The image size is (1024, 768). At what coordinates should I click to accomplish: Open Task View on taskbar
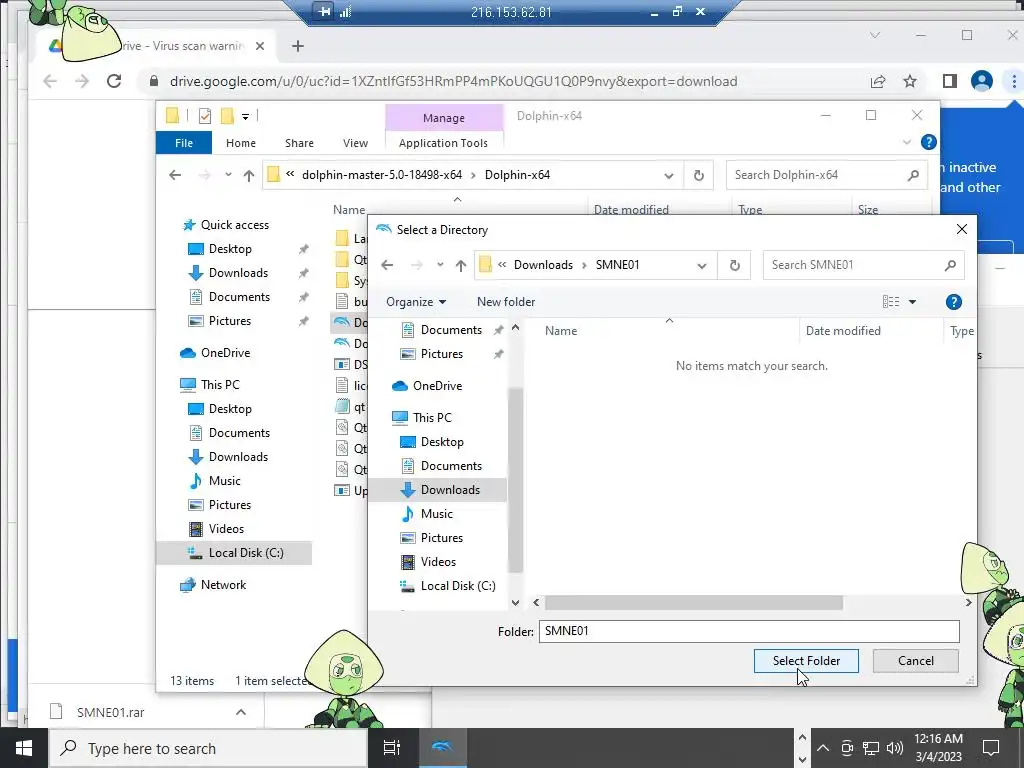point(392,748)
